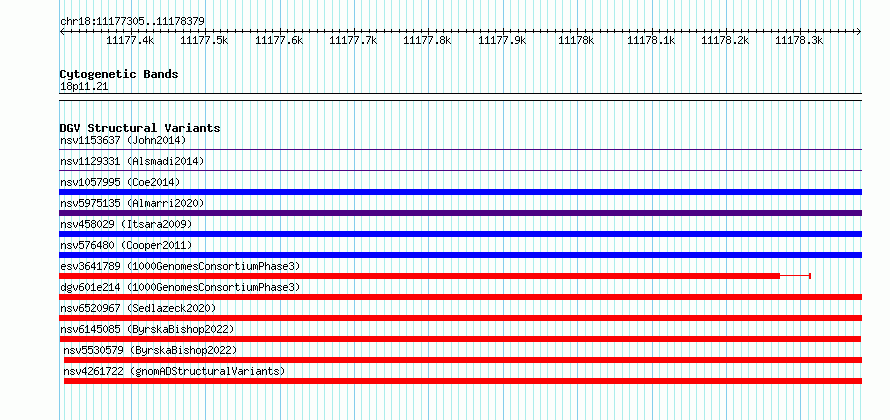Image resolution: width=890 pixels, height=420 pixels.
Task: Click the chr18:11177305..11178379 region label
Action: pos(132,21)
